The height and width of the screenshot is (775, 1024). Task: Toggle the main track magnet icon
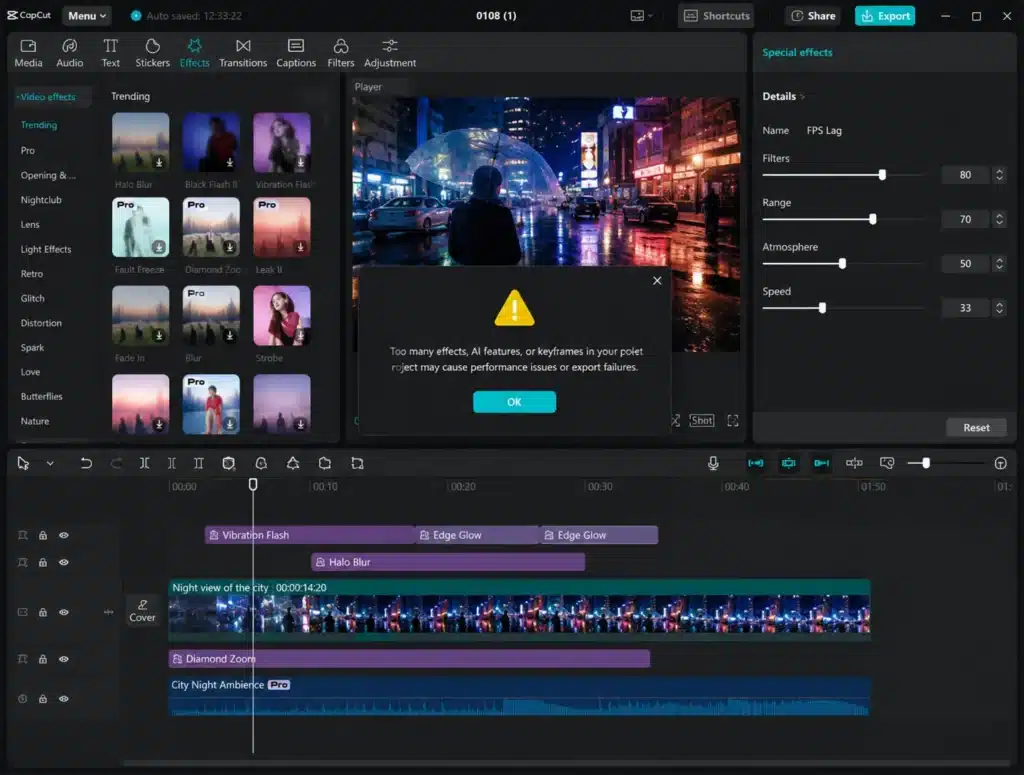coord(756,464)
